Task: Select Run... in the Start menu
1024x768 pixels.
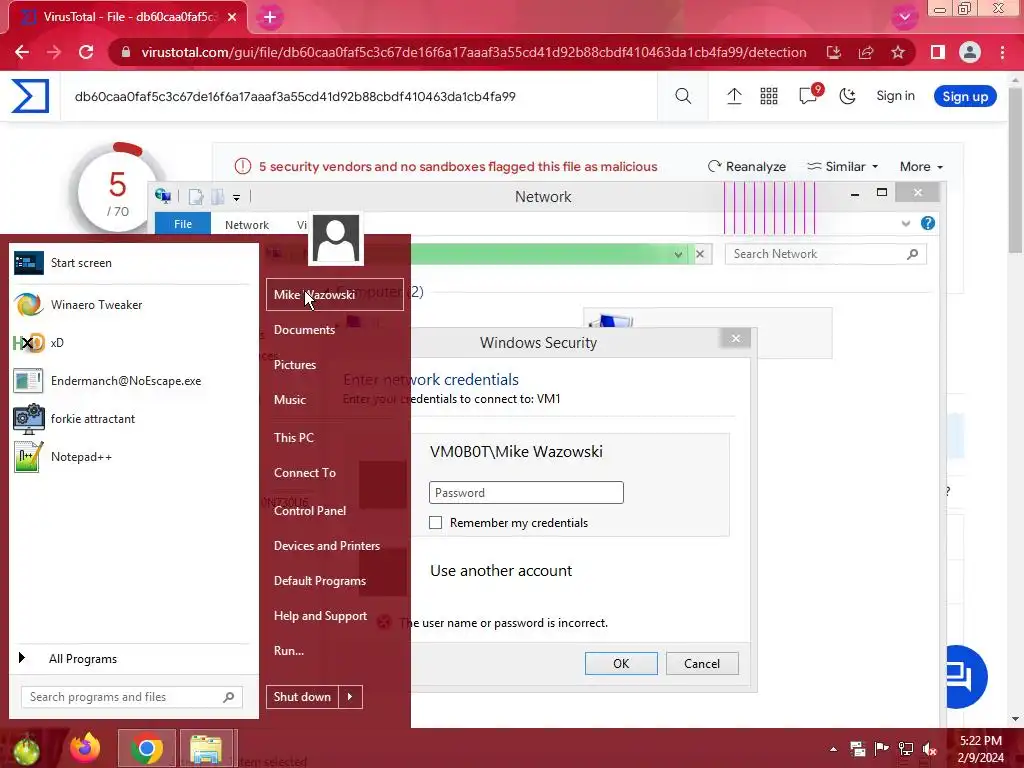Action: tap(289, 651)
